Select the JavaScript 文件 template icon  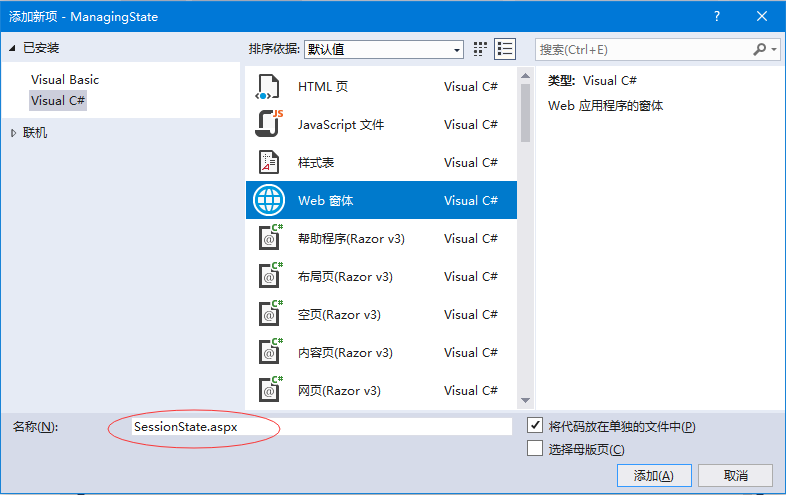click(x=266, y=125)
